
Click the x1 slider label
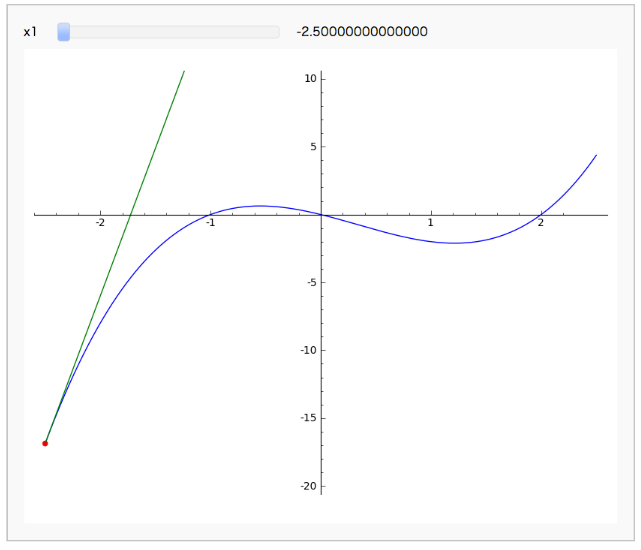[x=30, y=32]
